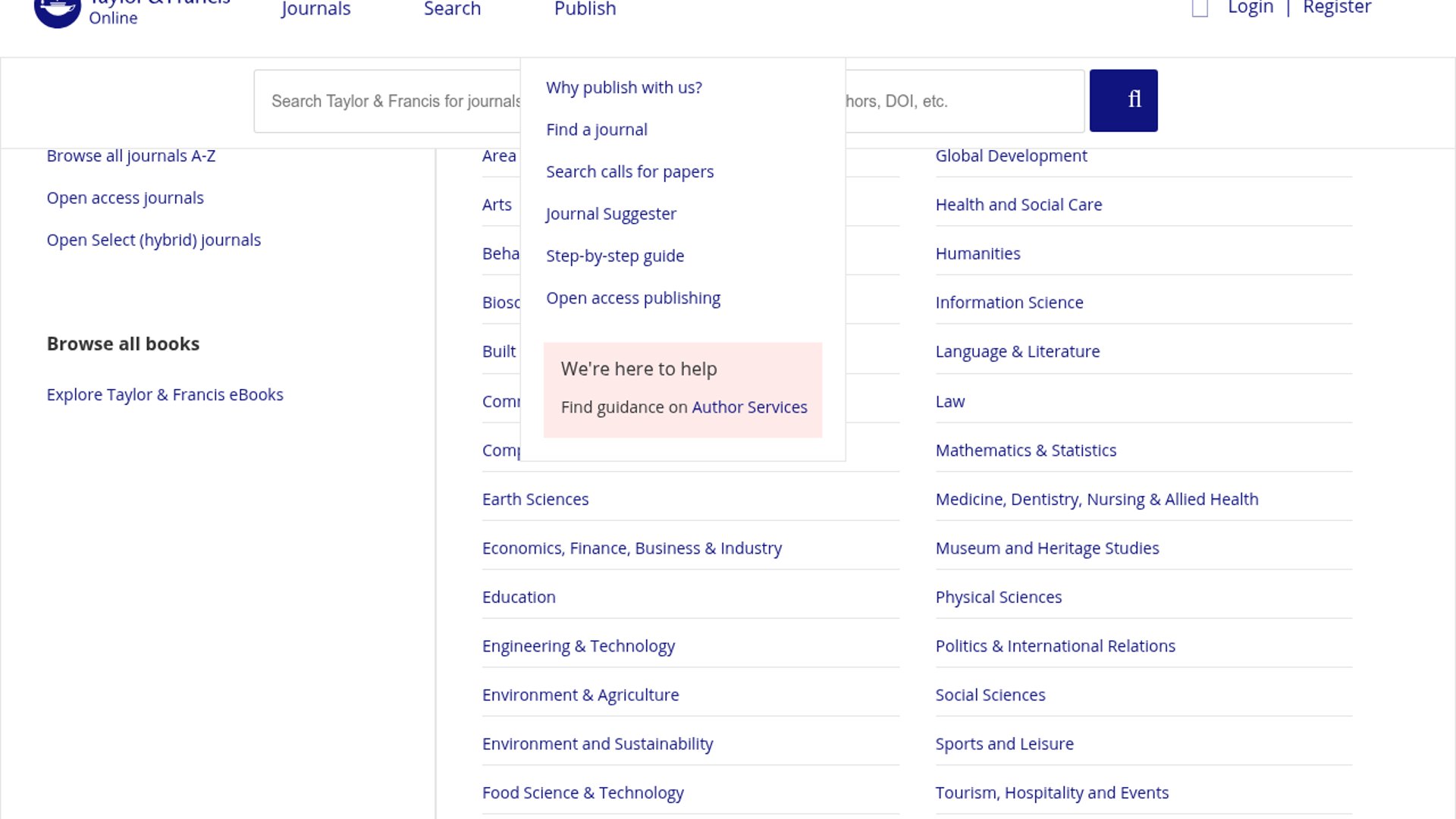Select 'Why publish with us?' menu entry
Screen dimensions: 1456x819
(623, 87)
